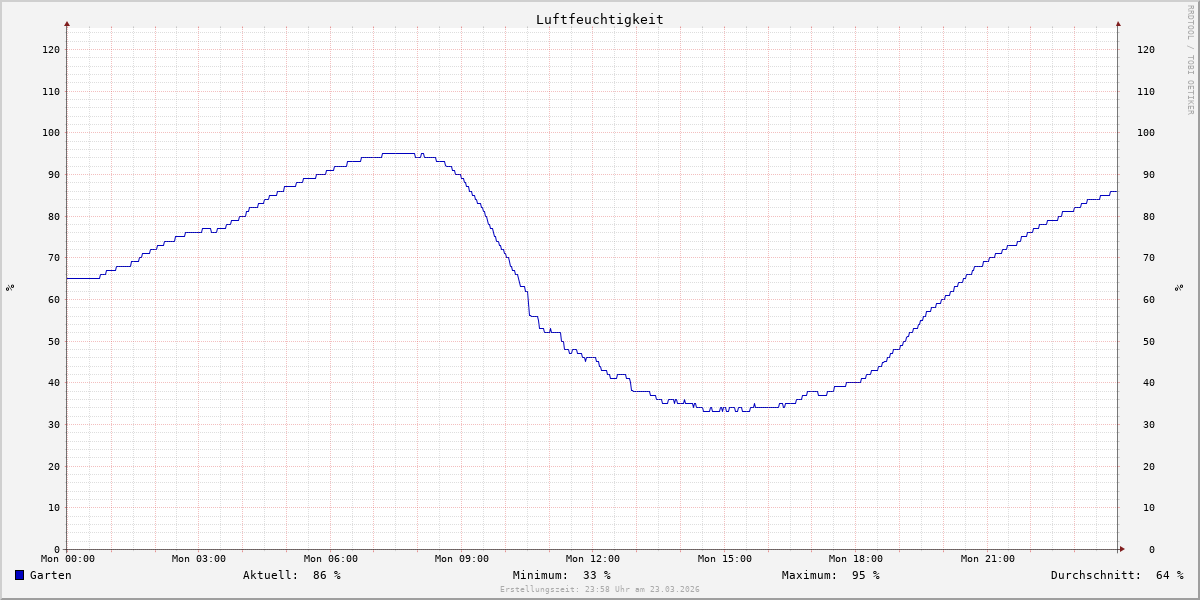Select the Mon 18:00 time label
Viewport: 1200px width, 600px height.
click(x=855, y=559)
